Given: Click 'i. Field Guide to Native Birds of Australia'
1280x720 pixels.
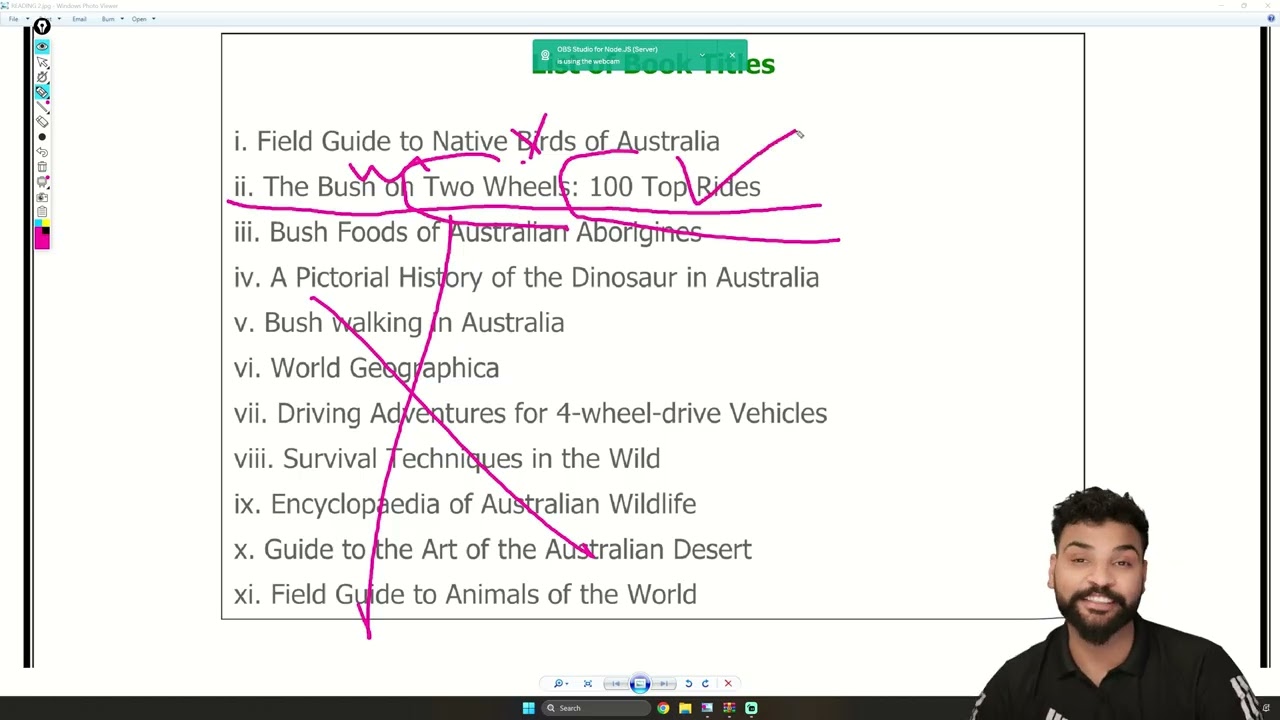Looking at the screenshot, I should tap(476, 142).
